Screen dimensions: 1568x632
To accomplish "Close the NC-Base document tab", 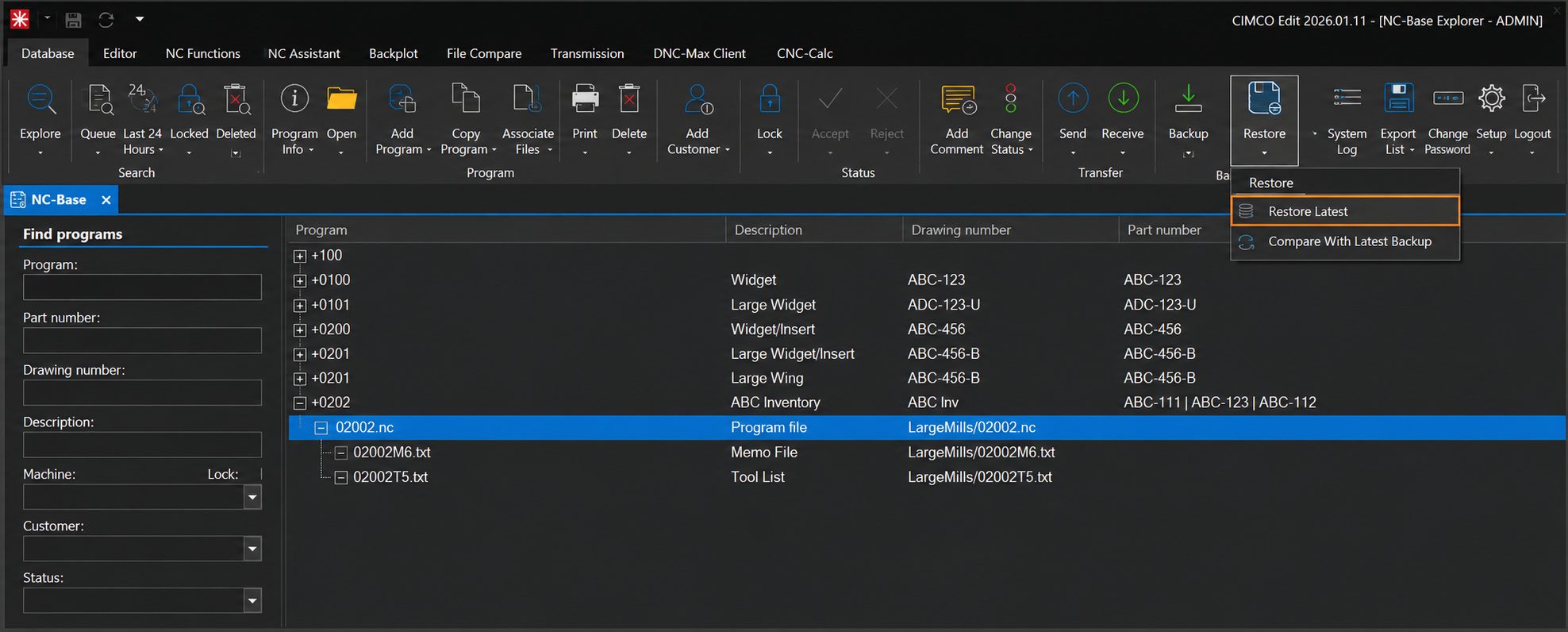I will [x=106, y=200].
